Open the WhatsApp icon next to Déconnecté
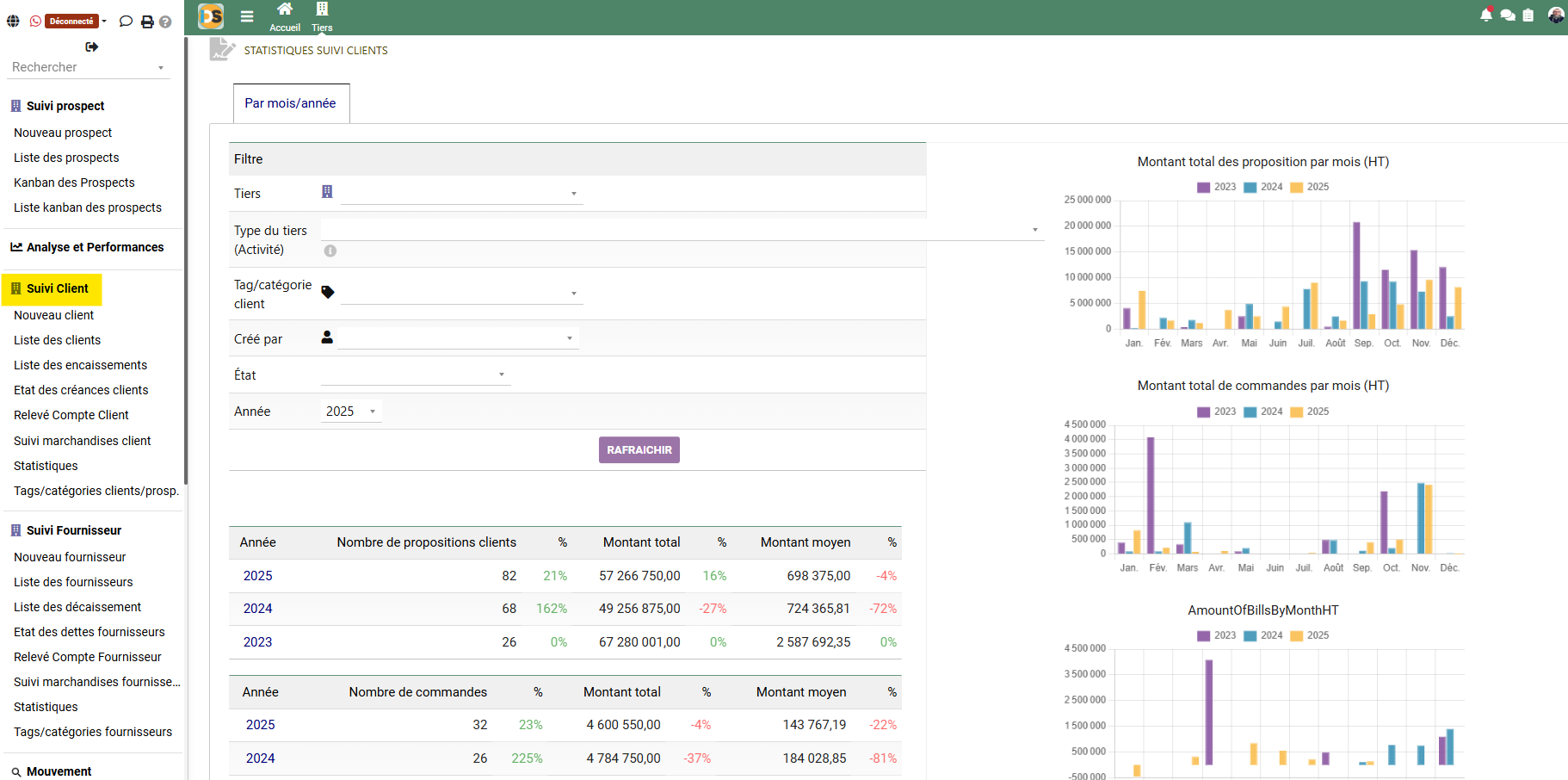 [x=35, y=20]
